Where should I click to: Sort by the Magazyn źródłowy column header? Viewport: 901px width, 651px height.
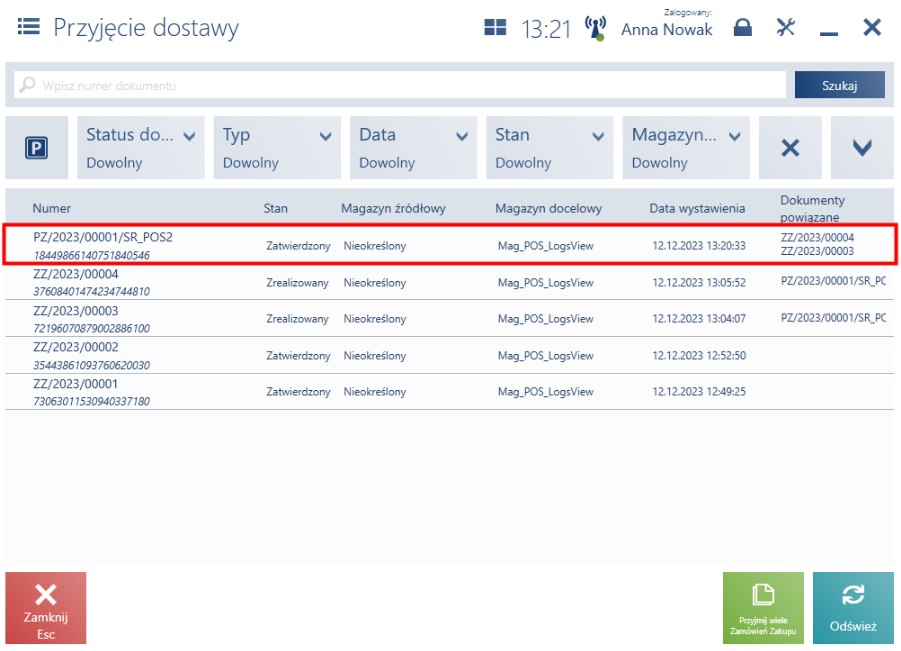click(393, 209)
